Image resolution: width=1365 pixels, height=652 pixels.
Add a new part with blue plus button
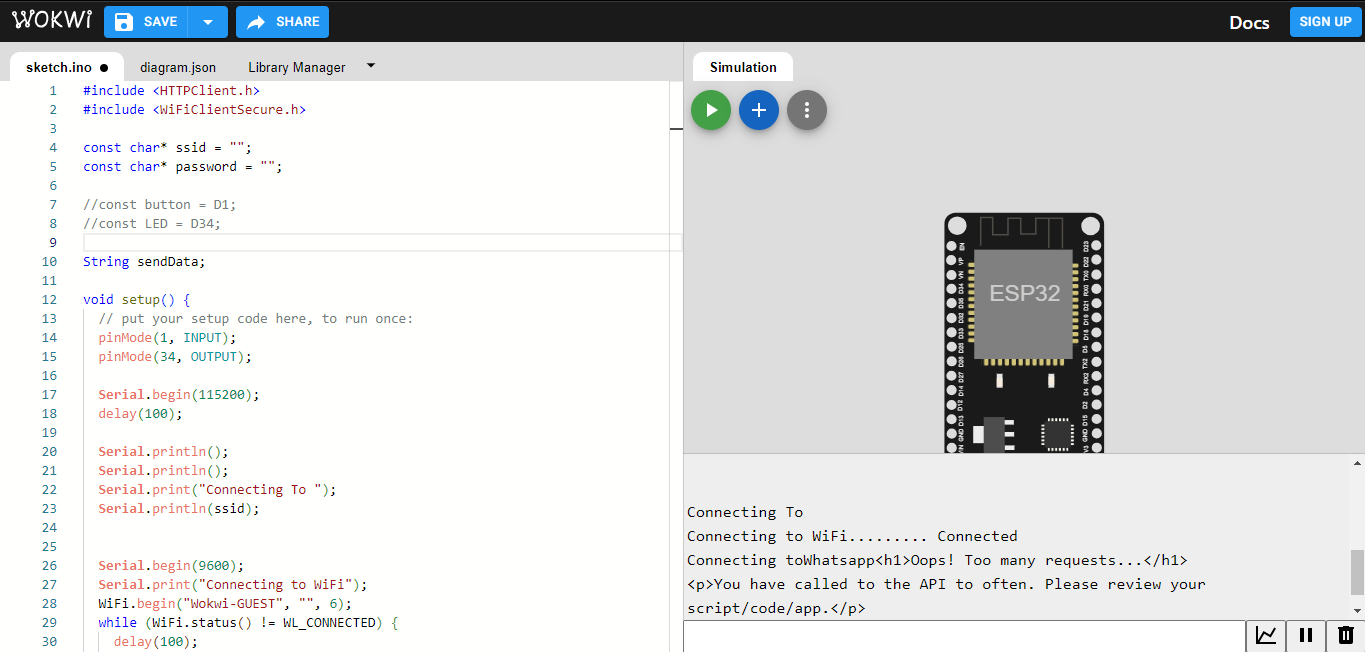click(759, 110)
